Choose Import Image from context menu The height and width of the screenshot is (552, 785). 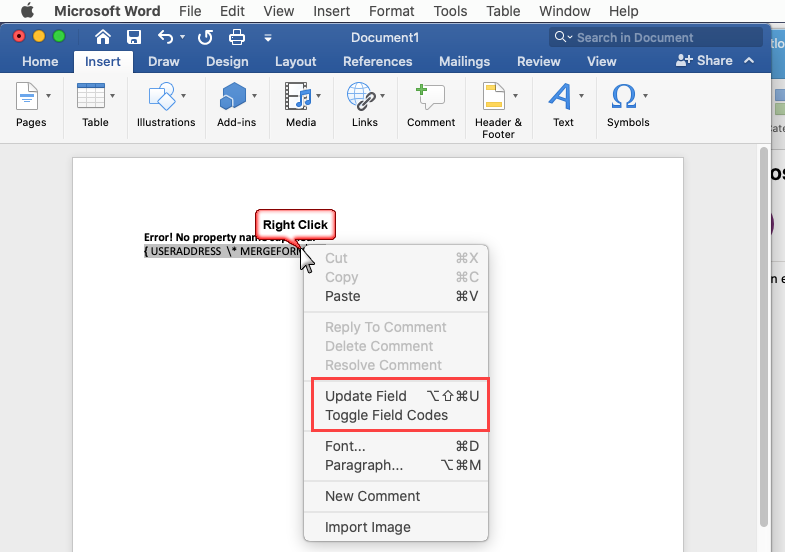(396, 527)
